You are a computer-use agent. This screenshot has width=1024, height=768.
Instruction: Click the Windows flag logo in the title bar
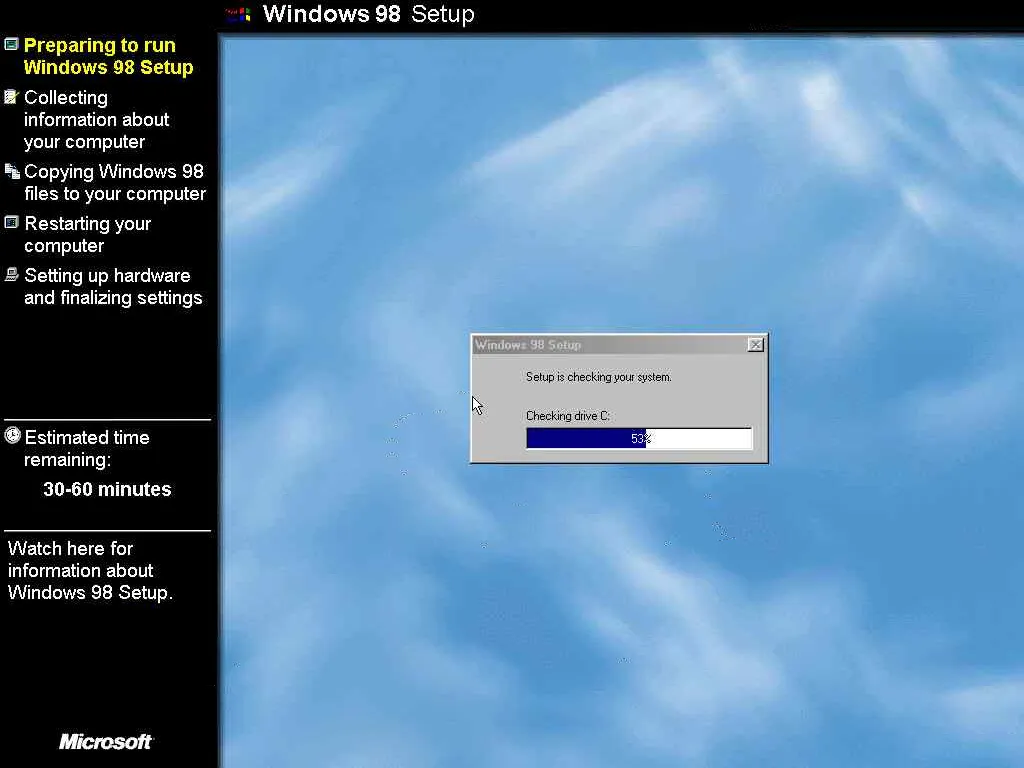pos(238,14)
